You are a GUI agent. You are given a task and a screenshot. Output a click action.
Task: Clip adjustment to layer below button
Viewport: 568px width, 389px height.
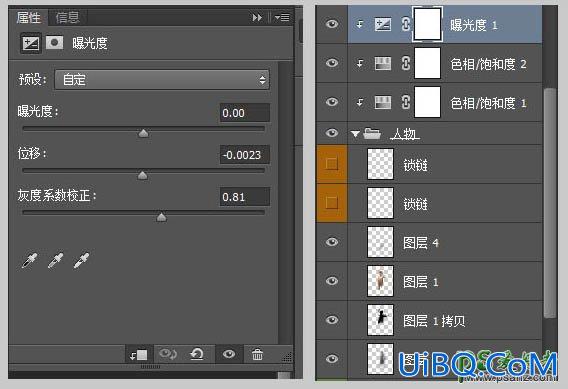[139, 355]
